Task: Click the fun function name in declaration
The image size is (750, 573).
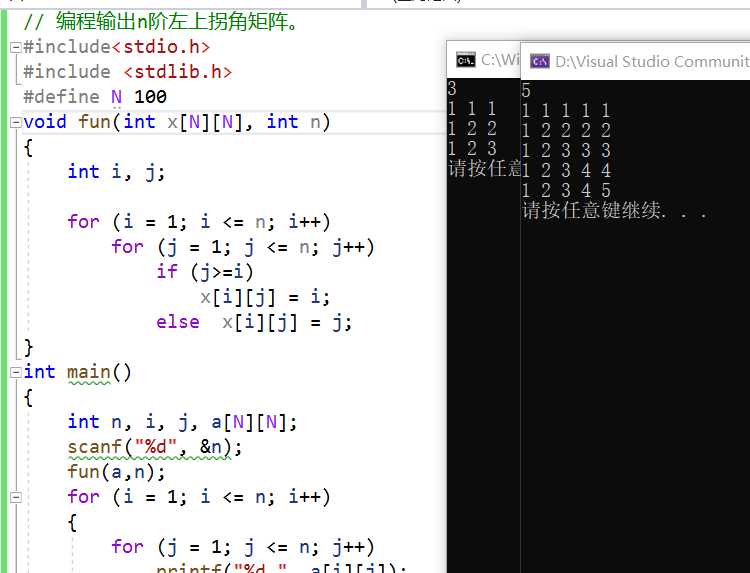Action: [95, 122]
